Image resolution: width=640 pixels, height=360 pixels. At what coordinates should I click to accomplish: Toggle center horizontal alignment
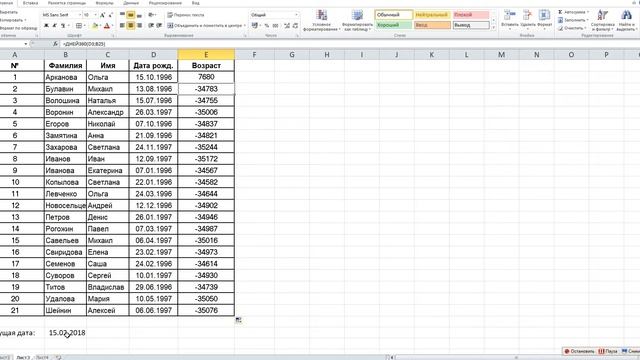tap(131, 26)
